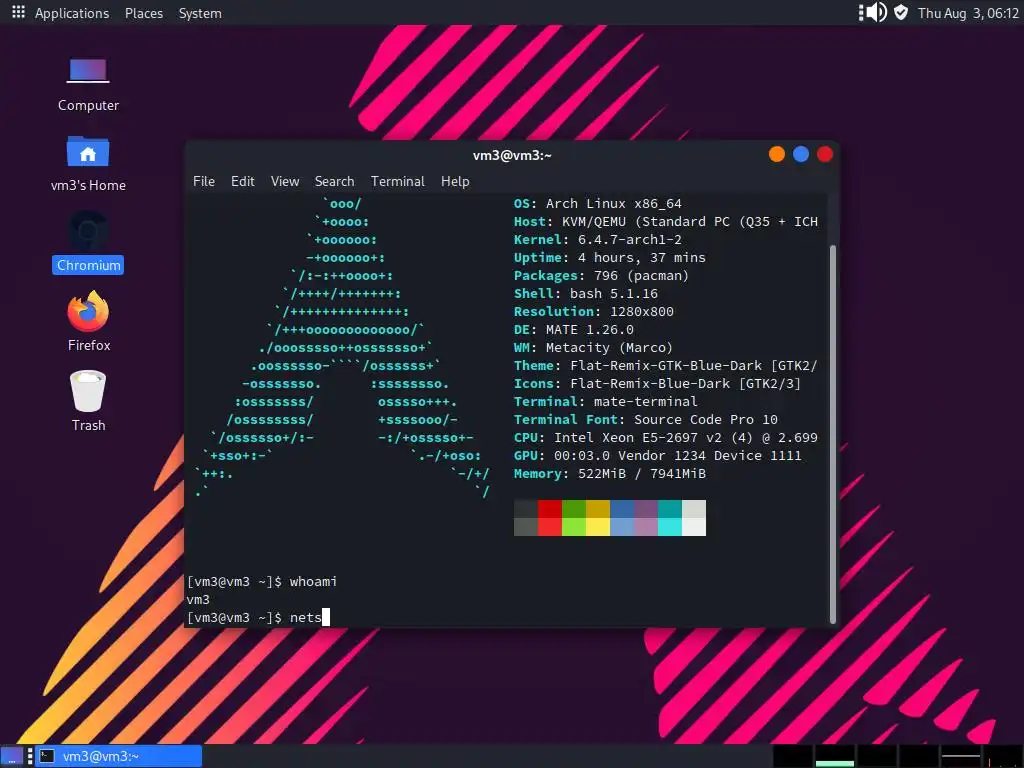The width and height of the screenshot is (1024, 768).
Task: Click the 'GPU: 00:03.0 Vendor 1234' line
Action: click(x=658, y=455)
